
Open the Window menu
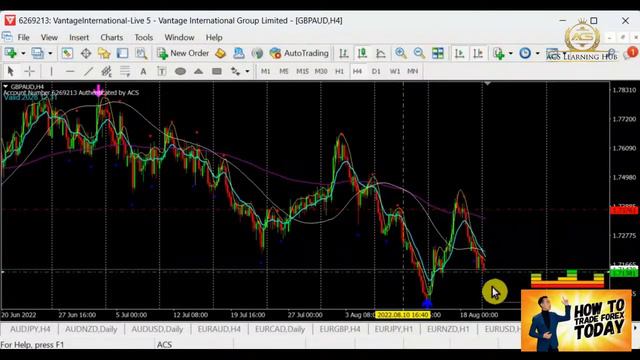pyautogui.click(x=179, y=38)
